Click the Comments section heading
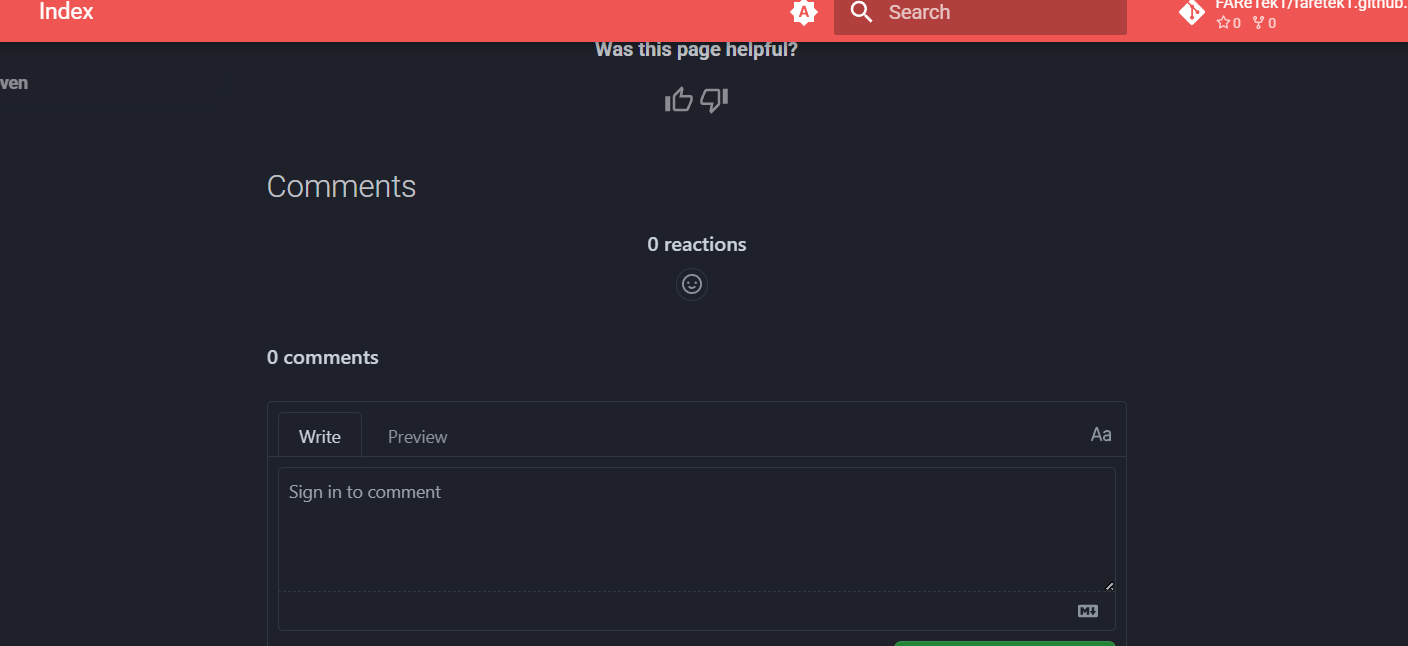This screenshot has width=1408, height=646. [x=341, y=187]
